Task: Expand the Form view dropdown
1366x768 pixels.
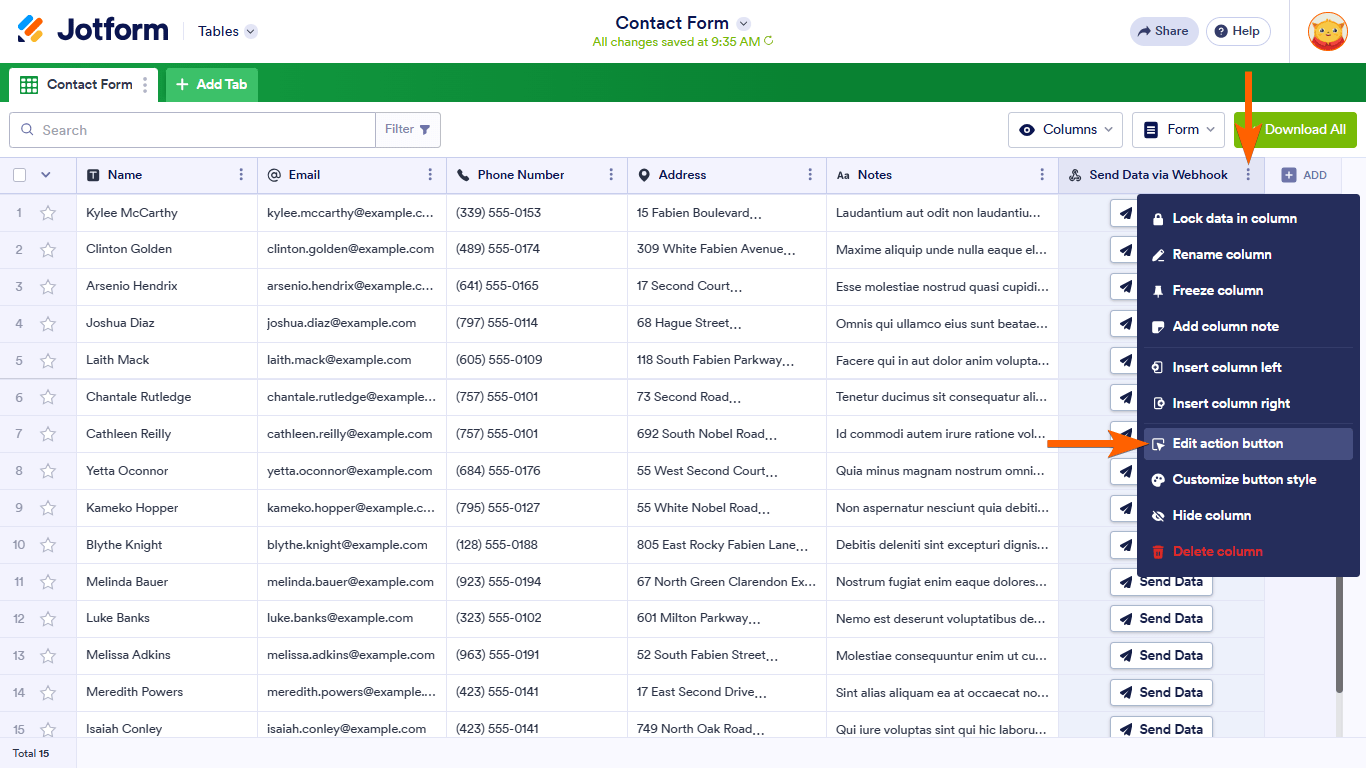Action: point(1181,130)
